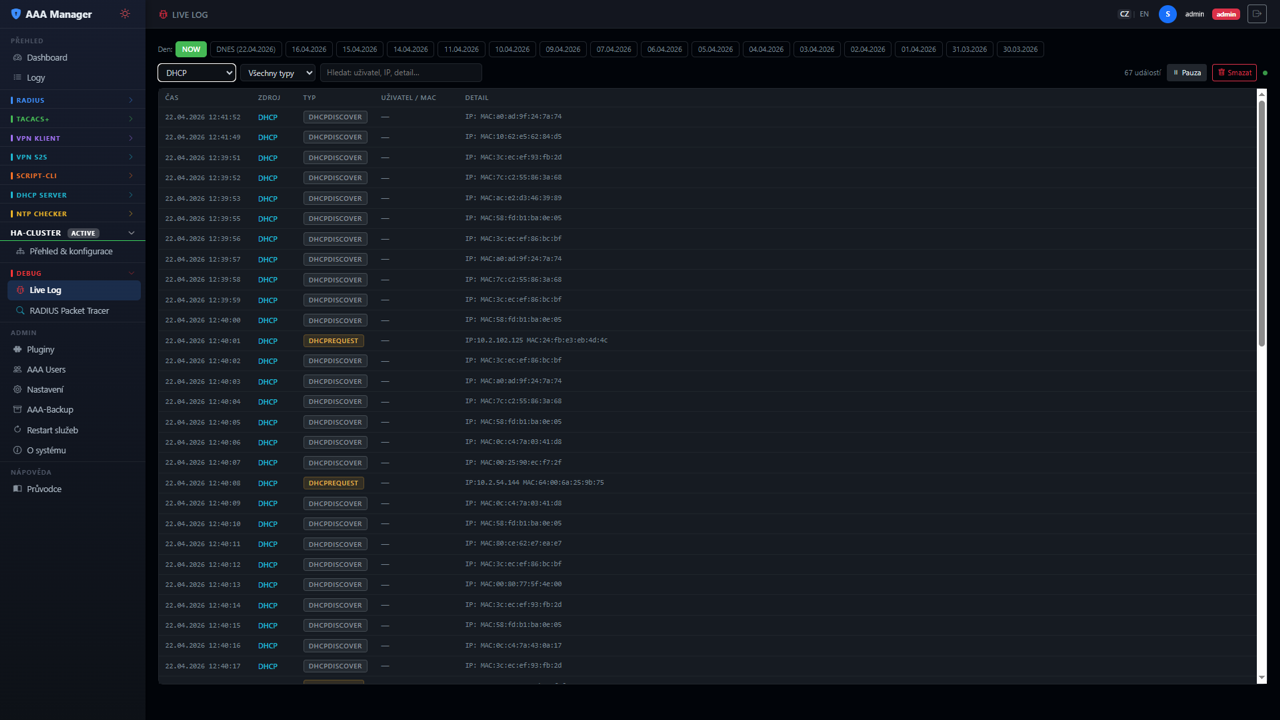Screen dimensions: 1280x720
Task: Select the 16.04.2026 date tab
Action: pyautogui.click(x=309, y=49)
